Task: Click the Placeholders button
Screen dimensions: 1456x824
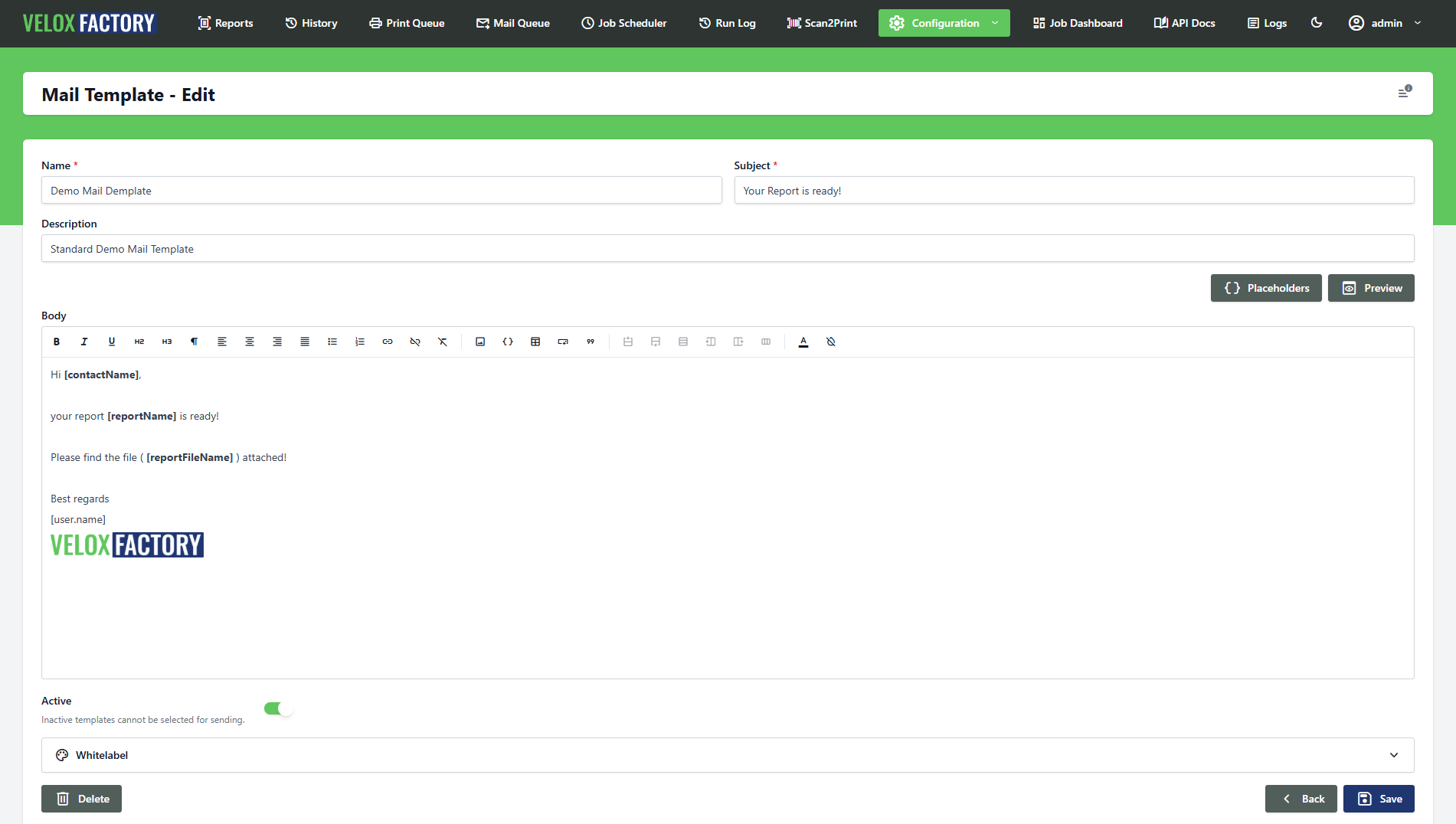Action: click(x=1266, y=288)
